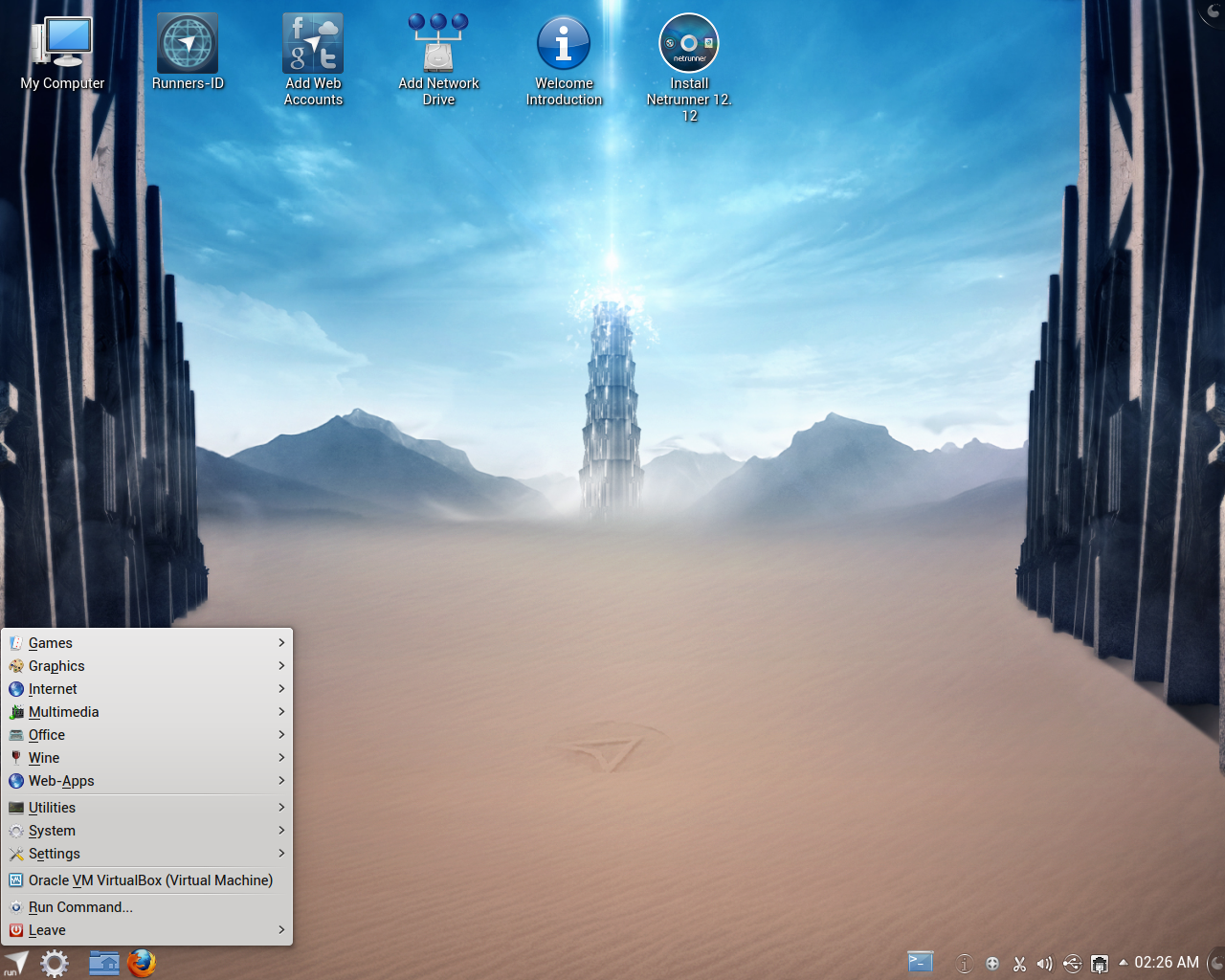This screenshot has height=980, width=1225.
Task: Open the panel toolbox at bottom-right corner
Action: [x=1216, y=963]
